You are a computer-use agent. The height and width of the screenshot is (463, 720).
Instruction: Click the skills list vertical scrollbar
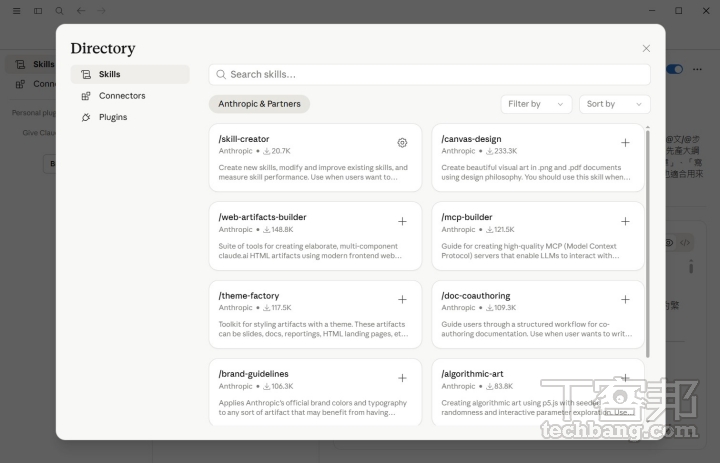648,243
